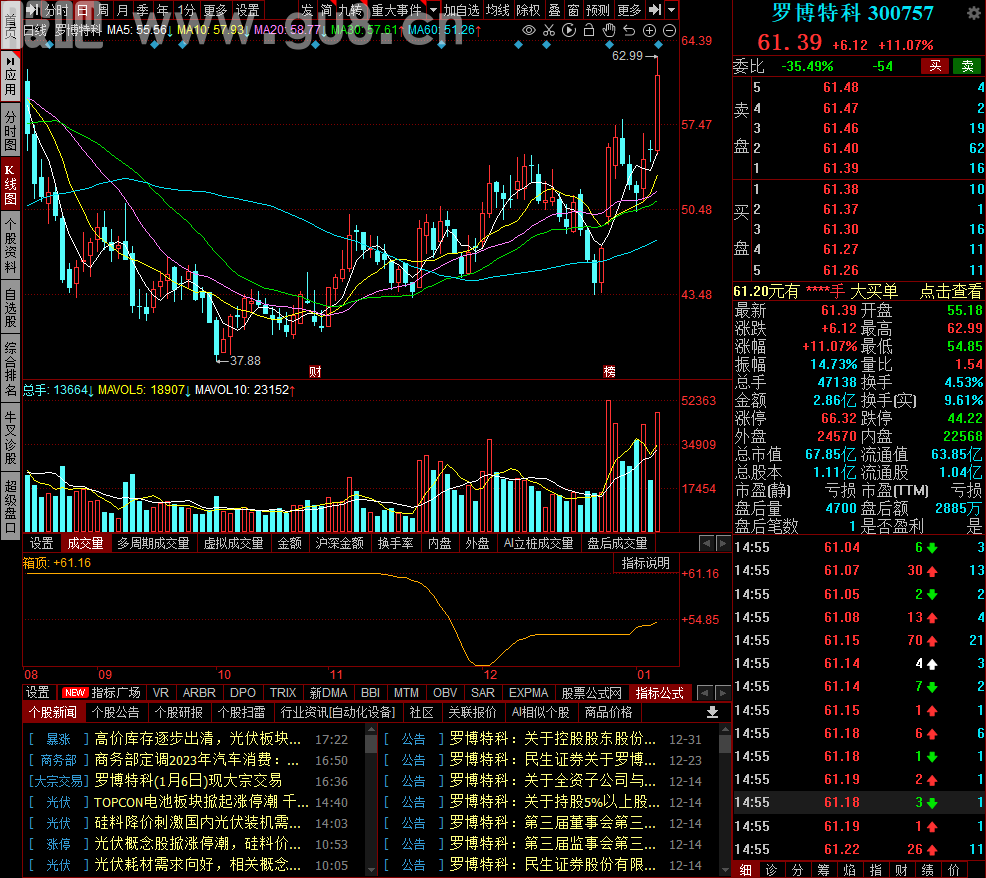Select the 细 tab at panel bottom
Screen dimensions: 986x878
pyautogui.click(x=746, y=870)
